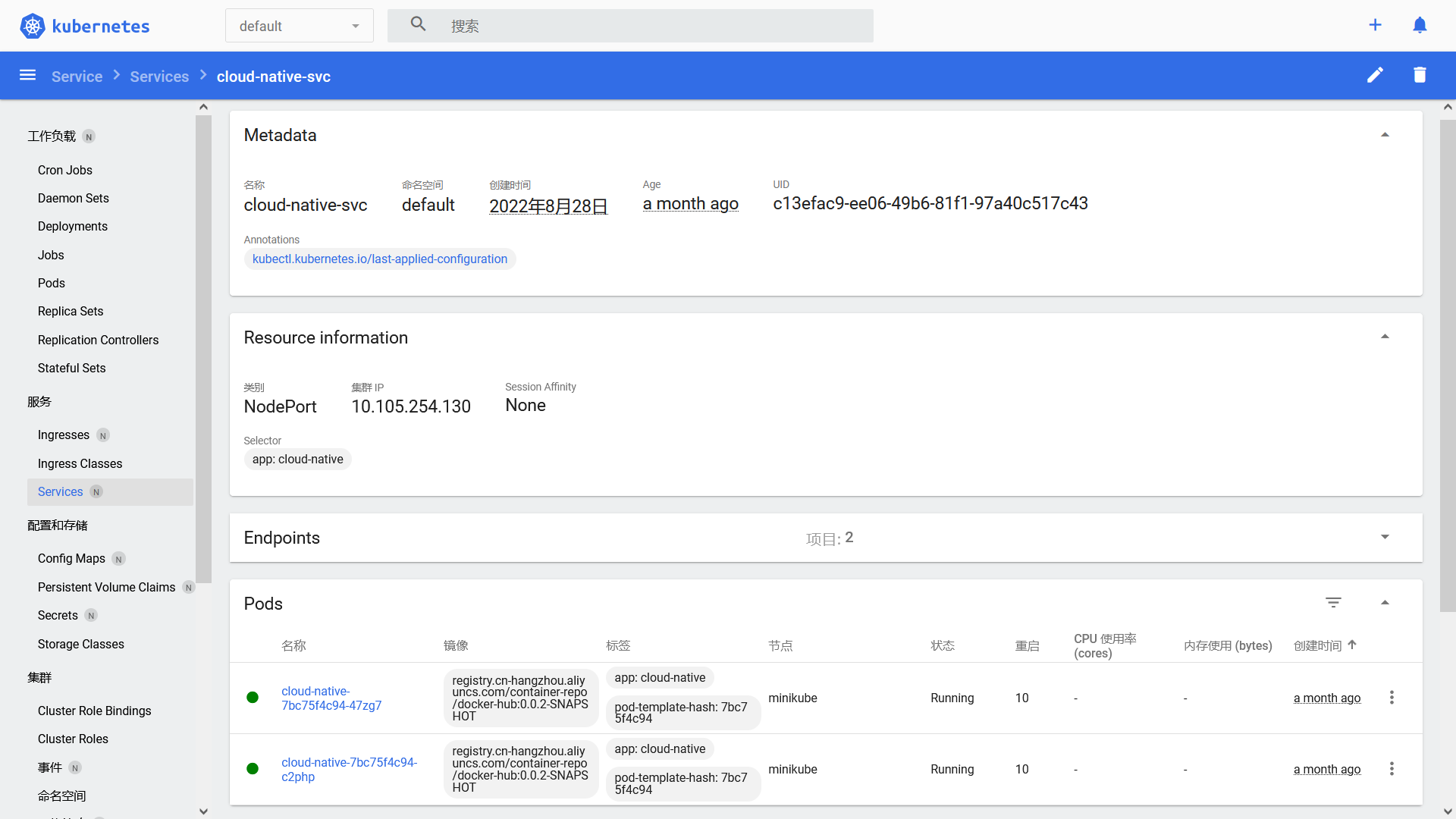Select the Services menu item

tap(60, 491)
